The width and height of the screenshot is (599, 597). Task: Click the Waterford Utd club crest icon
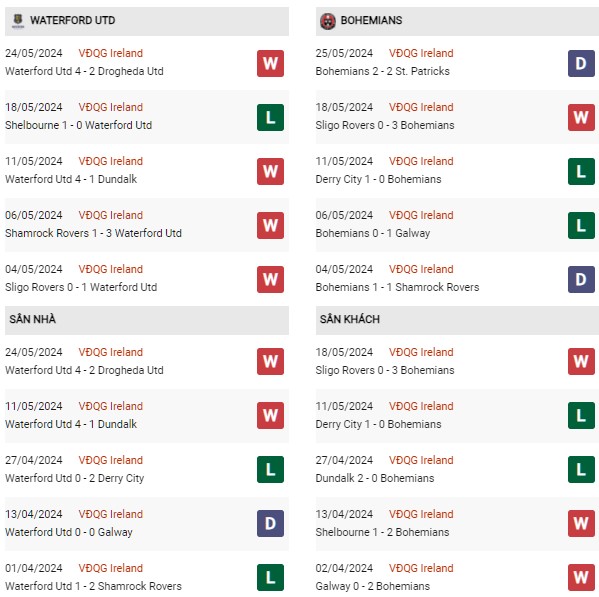[x=18, y=21]
